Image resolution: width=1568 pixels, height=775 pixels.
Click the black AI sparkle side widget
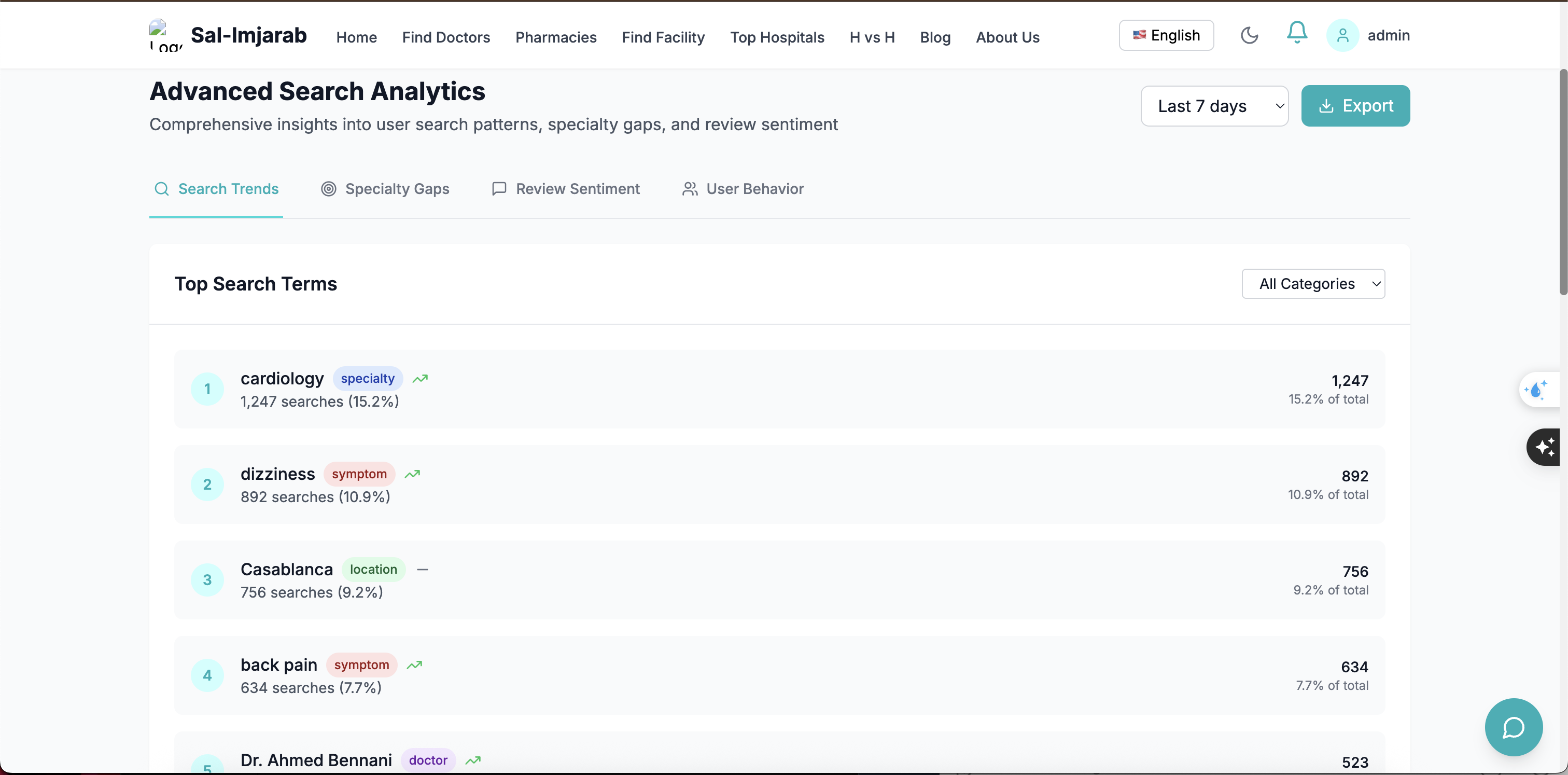(x=1544, y=448)
